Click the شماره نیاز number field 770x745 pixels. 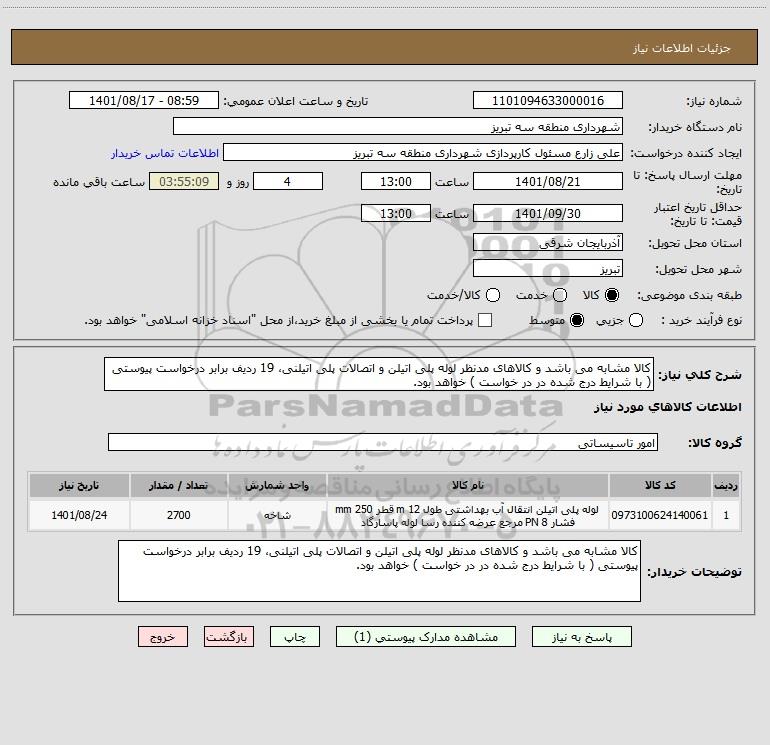tap(548, 101)
